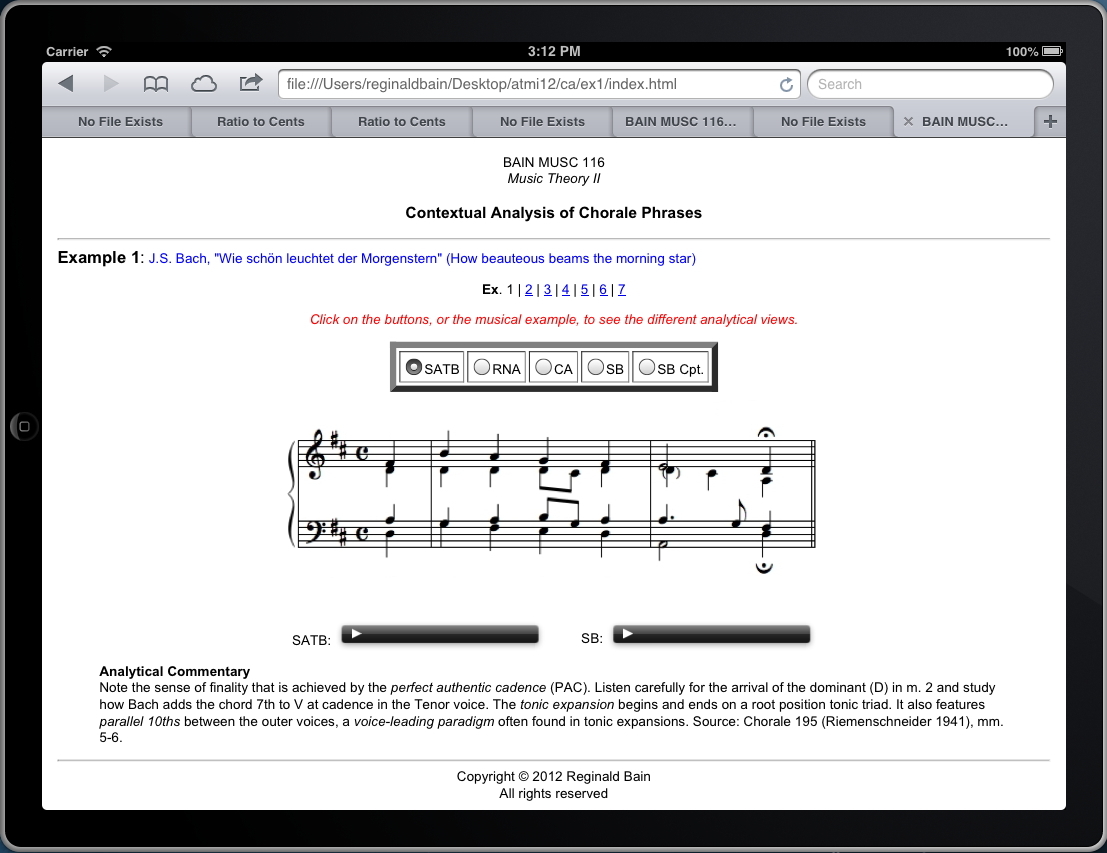1107x853 pixels.
Task: Go to example 3 link
Action: pyautogui.click(x=547, y=290)
